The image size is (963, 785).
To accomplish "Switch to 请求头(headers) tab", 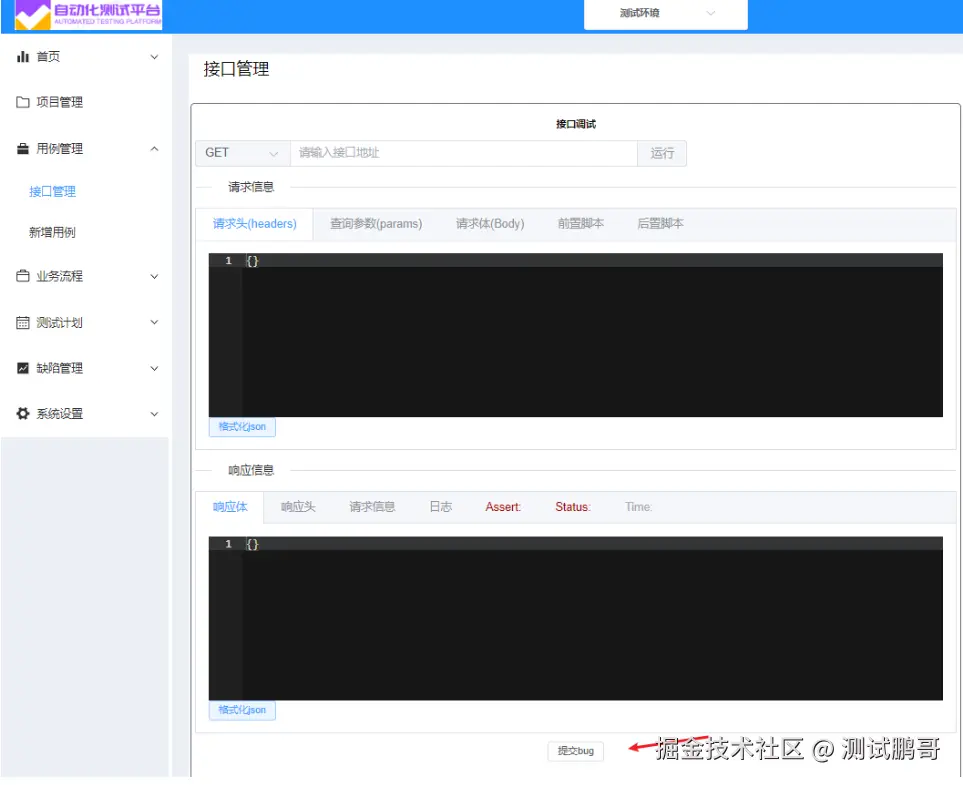I will (x=254, y=224).
